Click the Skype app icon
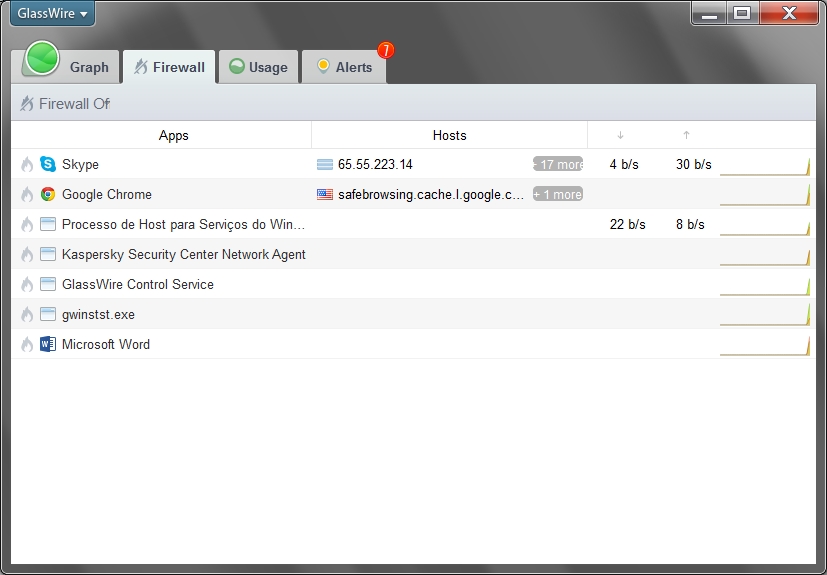This screenshot has width=827, height=575. [48, 164]
